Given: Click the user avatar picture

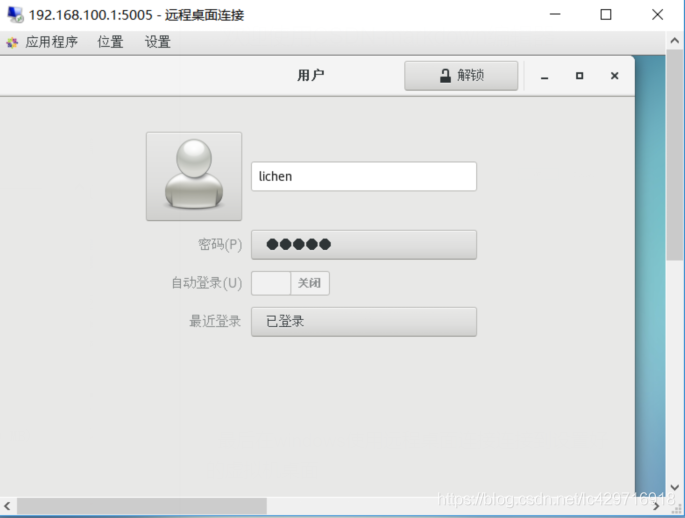Looking at the screenshot, I should 194,176.
